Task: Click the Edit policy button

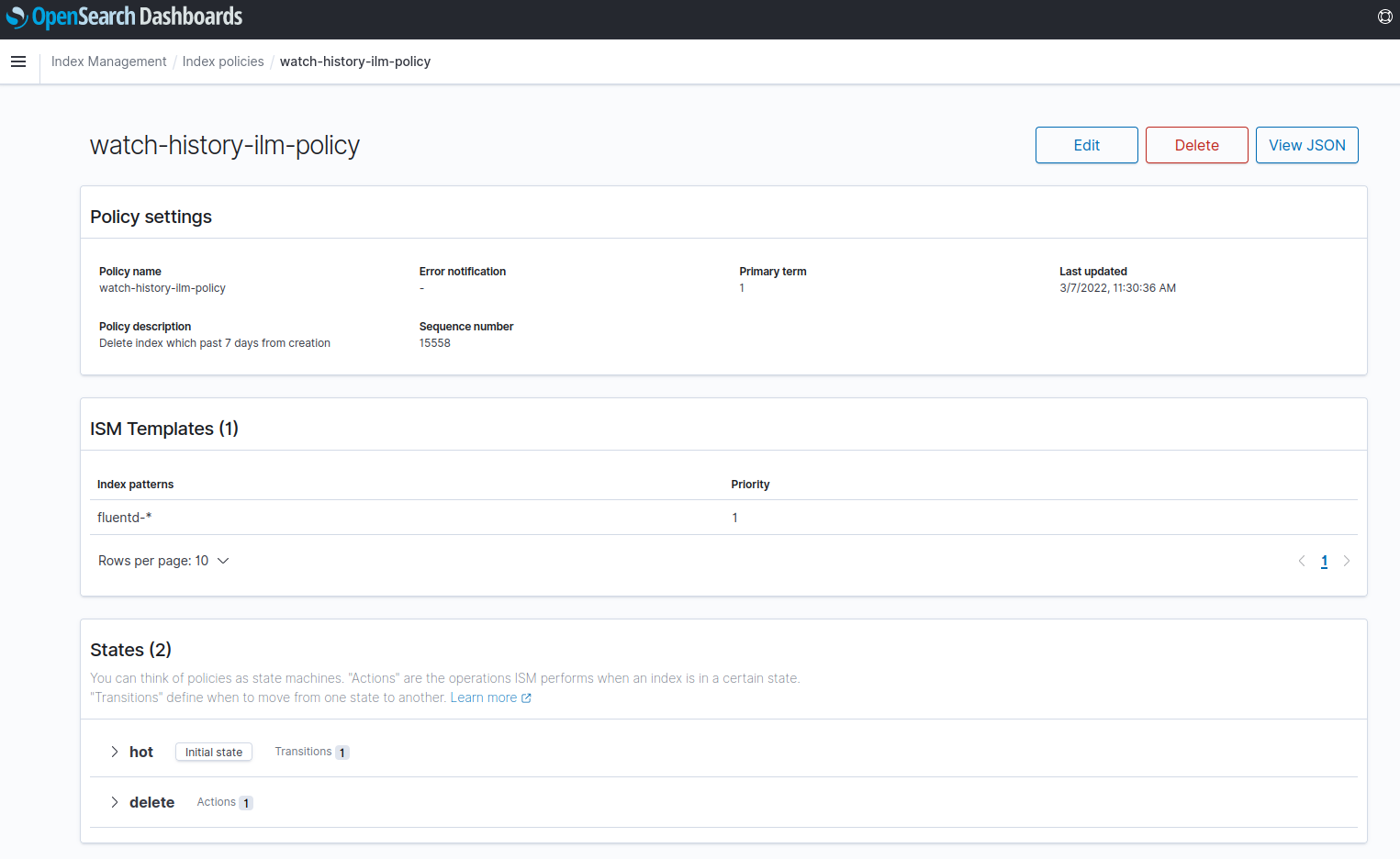Action: [x=1086, y=145]
